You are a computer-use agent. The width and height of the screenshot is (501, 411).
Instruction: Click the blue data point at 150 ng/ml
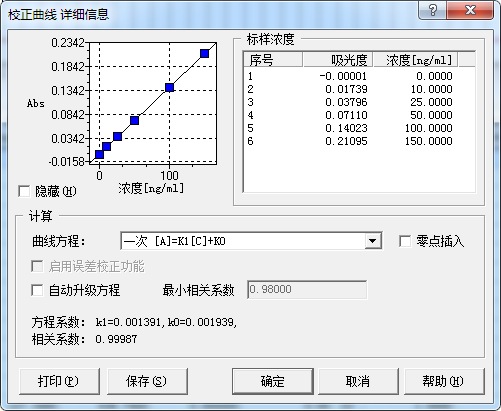click(x=205, y=53)
